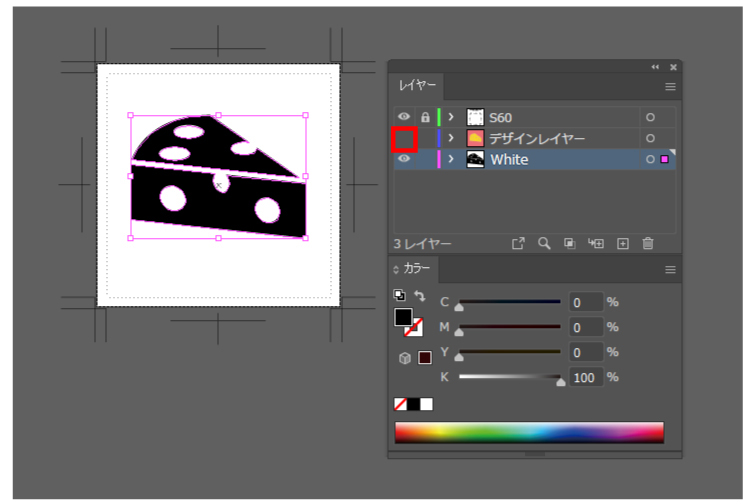The height and width of the screenshot is (504, 755).
Task: Click Swap Fill and Stroke arrows
Action: point(420,296)
